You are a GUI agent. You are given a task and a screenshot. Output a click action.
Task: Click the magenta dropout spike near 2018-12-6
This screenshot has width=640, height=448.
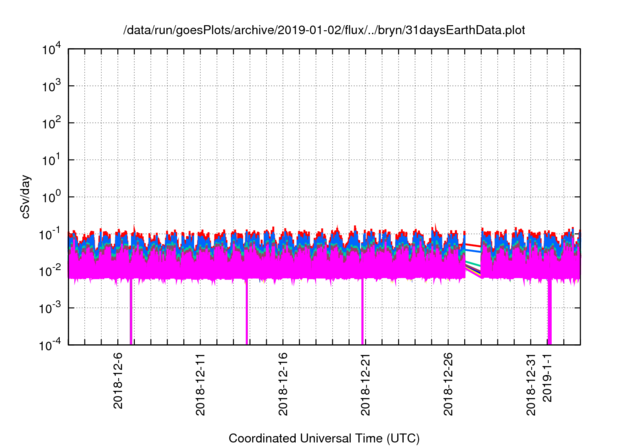coord(131,312)
